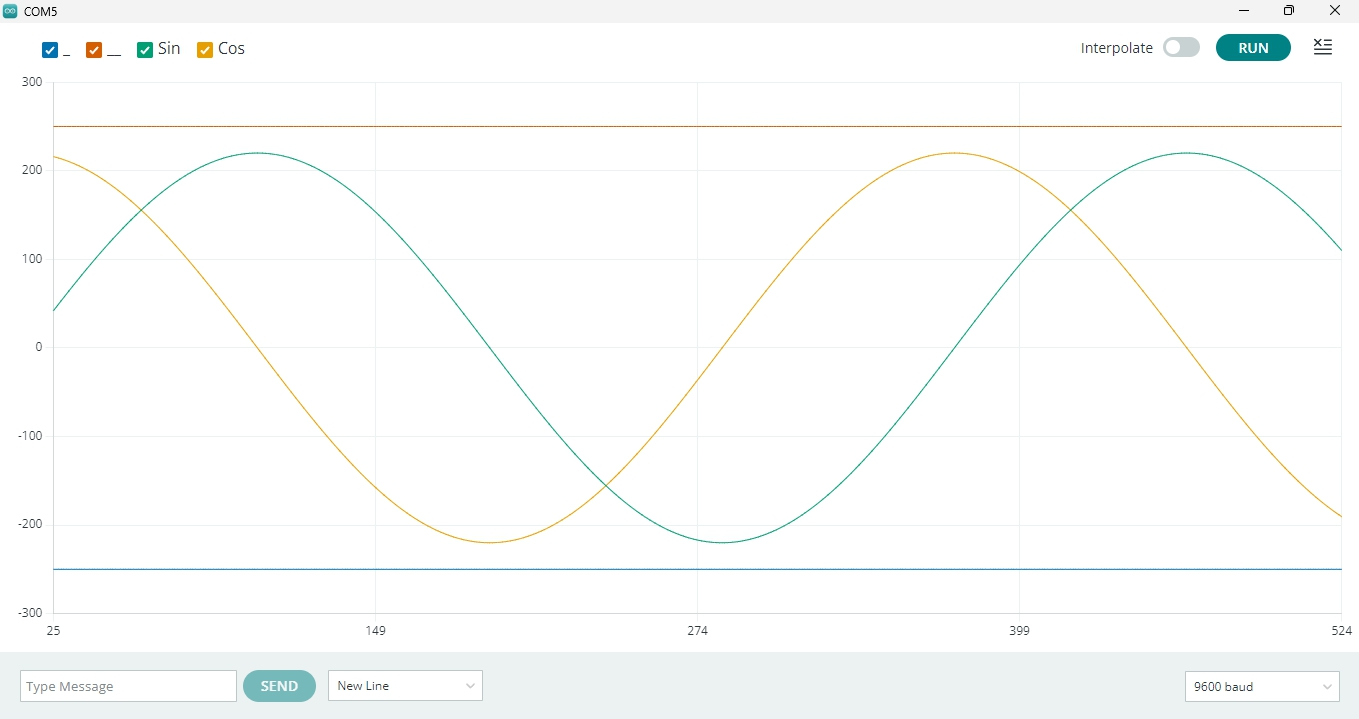Click the Interpolate switch knob
The width and height of the screenshot is (1359, 719).
coord(1173,47)
